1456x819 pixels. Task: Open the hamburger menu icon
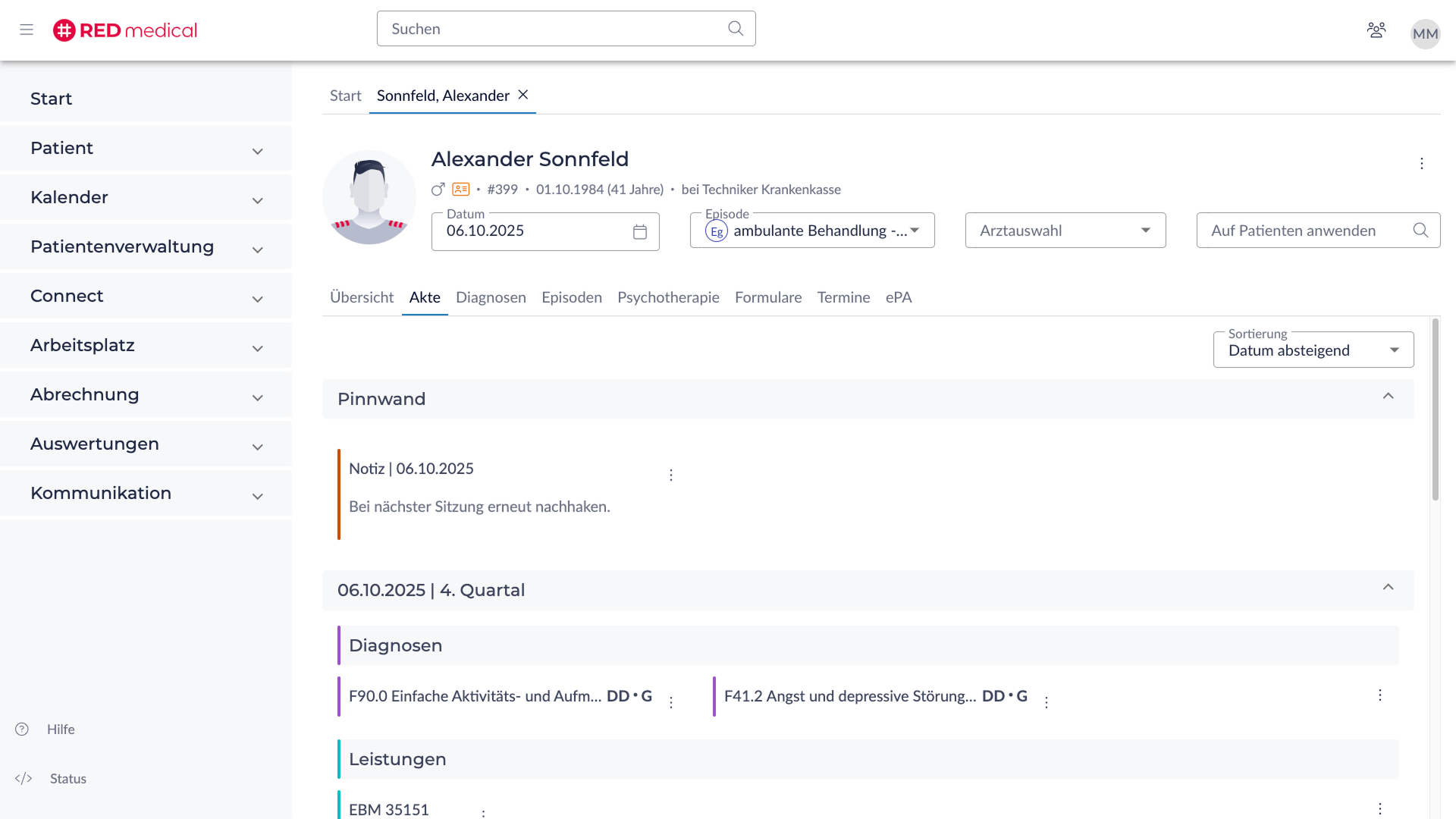[27, 30]
